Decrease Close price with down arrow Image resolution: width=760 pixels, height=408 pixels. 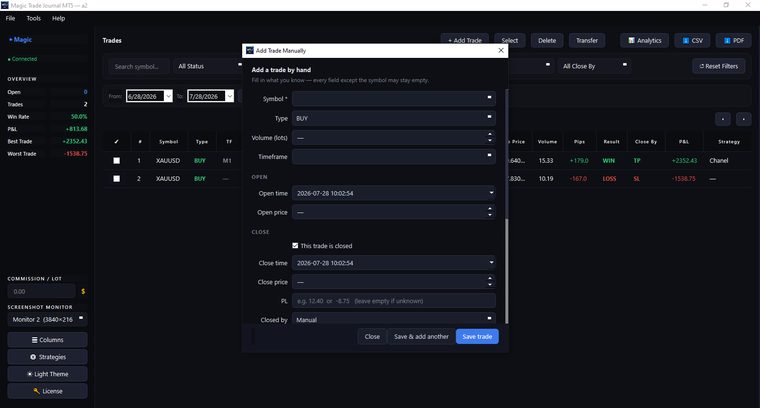490,285
